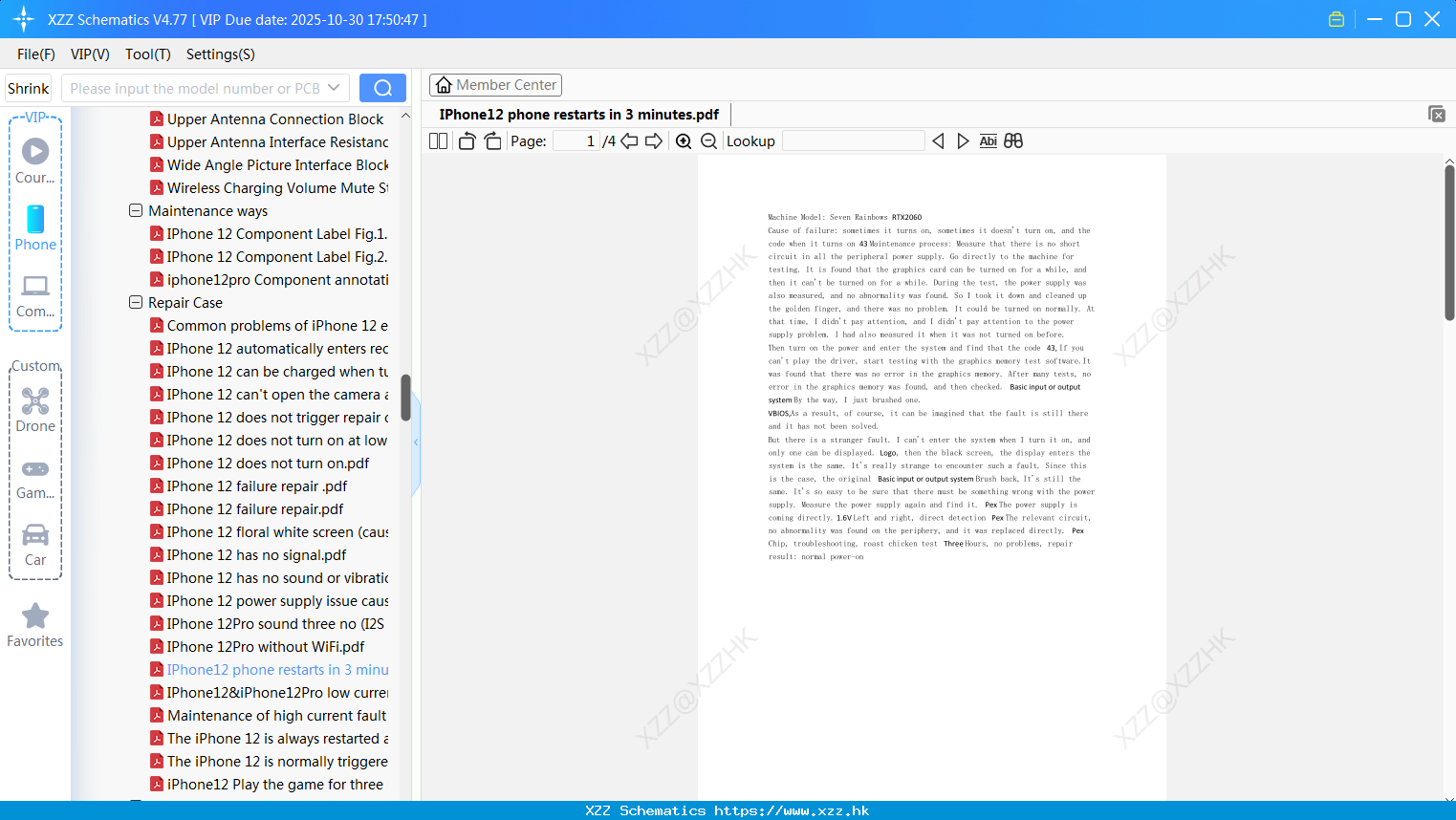Collapse the left panel splitter handle

pos(416,442)
